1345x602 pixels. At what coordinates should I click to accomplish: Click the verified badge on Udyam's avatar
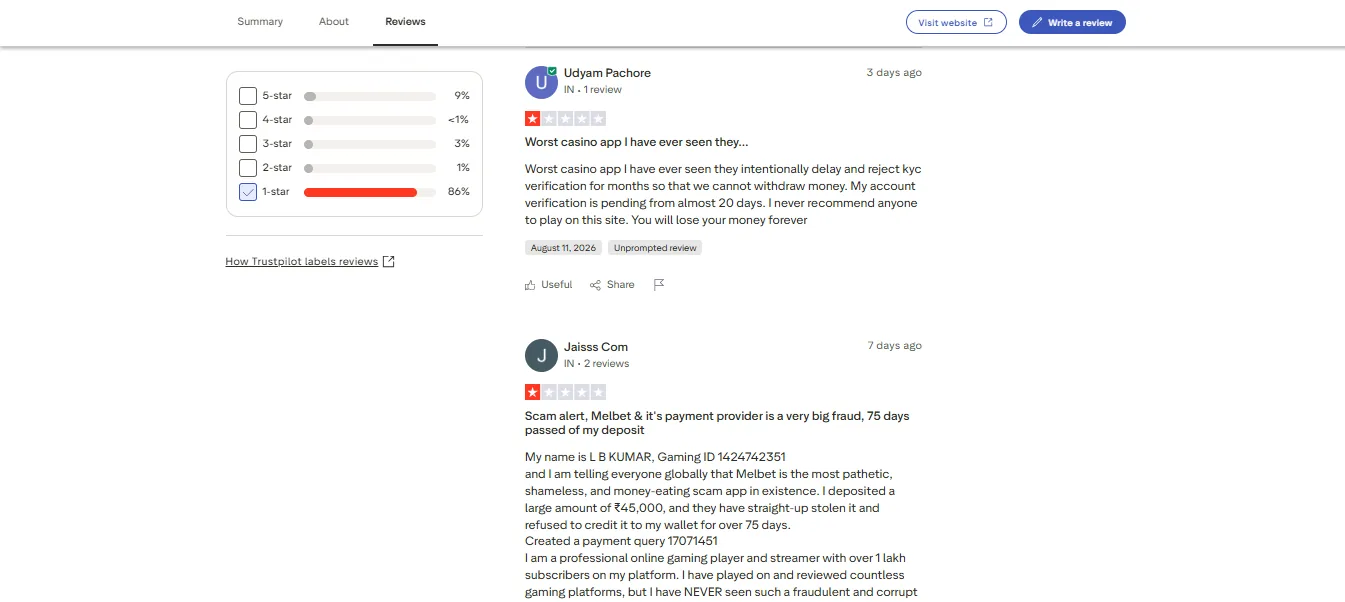552,71
